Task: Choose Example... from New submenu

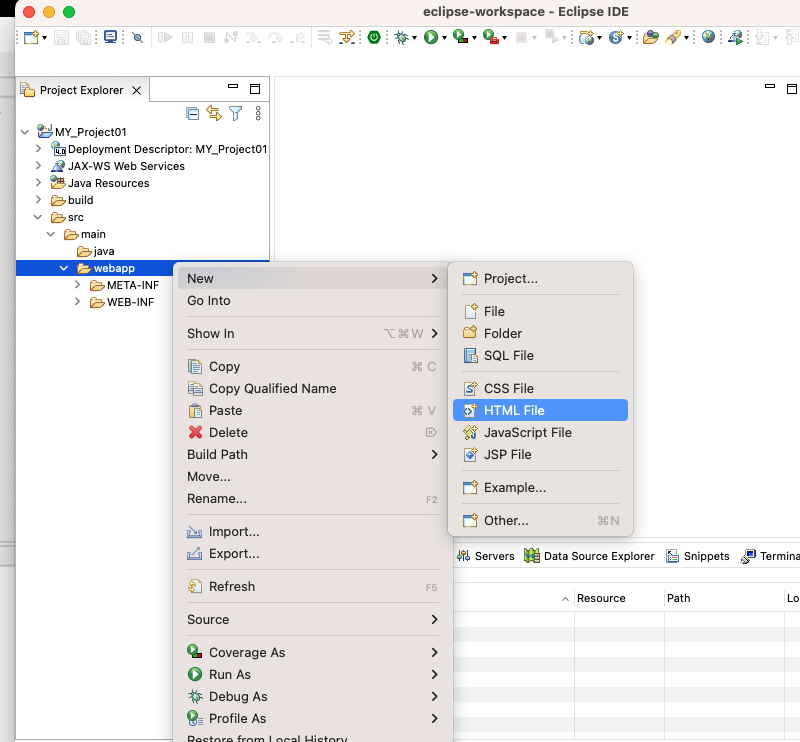Action: point(540,487)
